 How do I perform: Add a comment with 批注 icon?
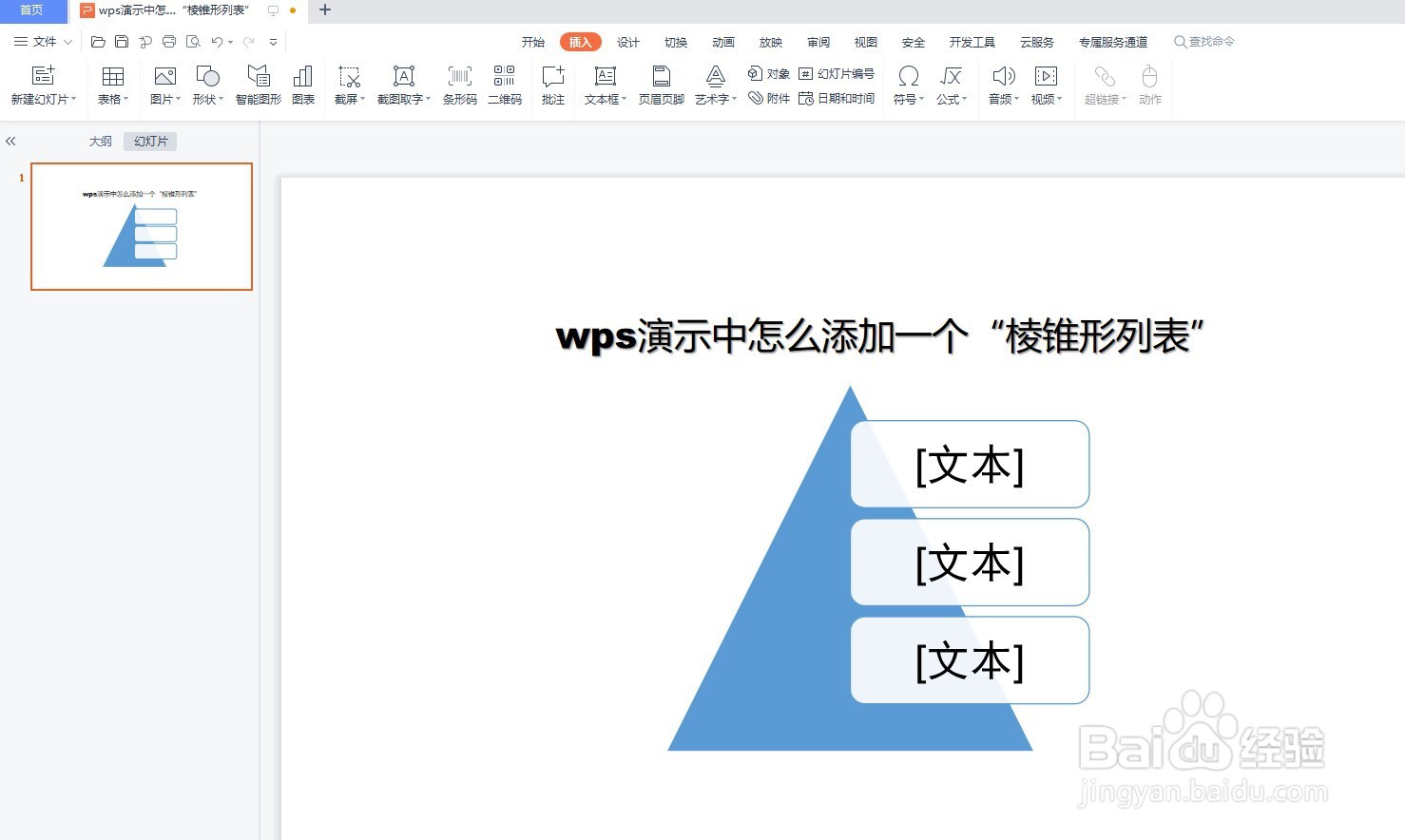pos(552,76)
